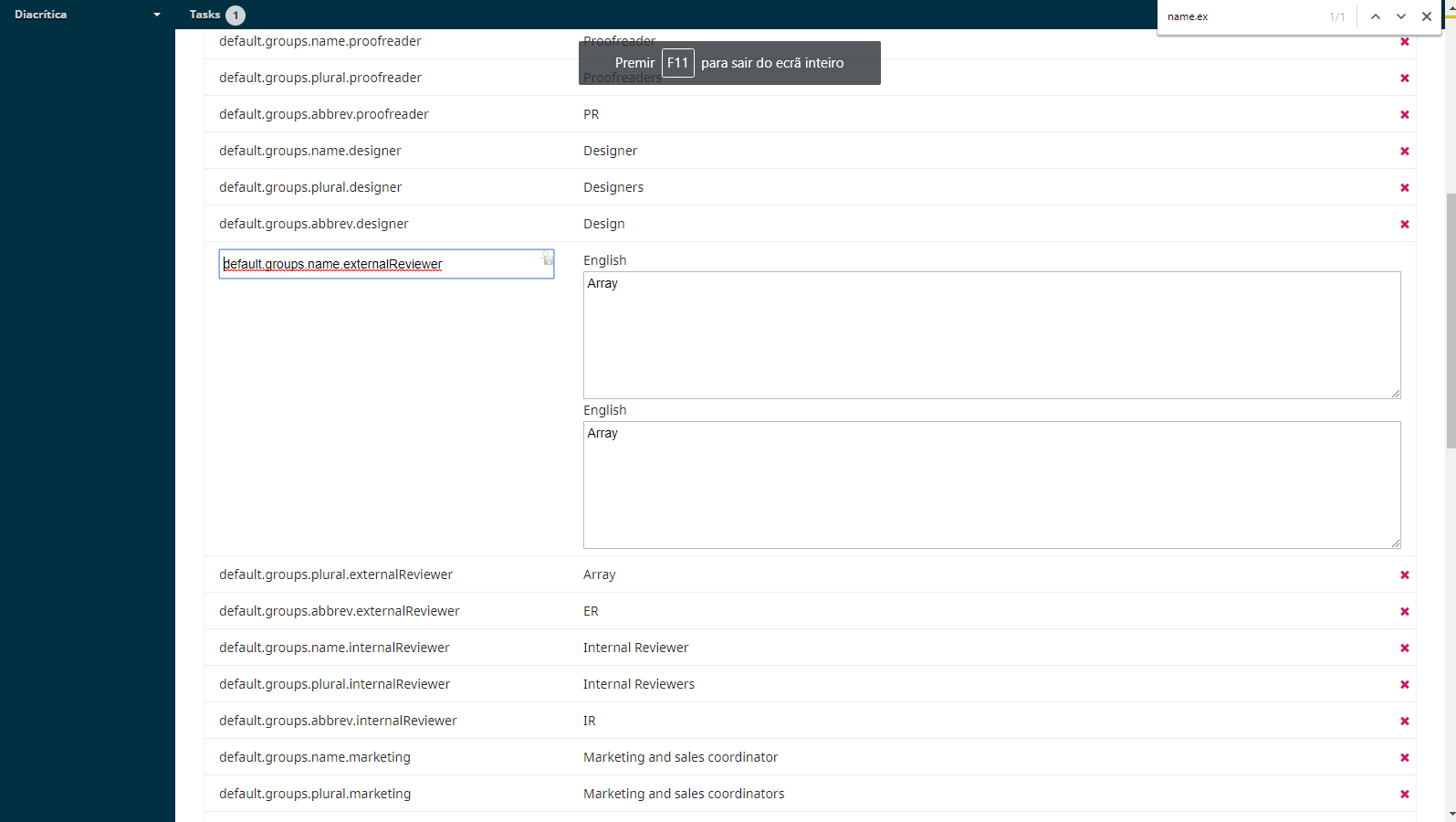The width and height of the screenshot is (1456, 822).
Task: Click the scrollbar down arrow
Action: point(1451,814)
